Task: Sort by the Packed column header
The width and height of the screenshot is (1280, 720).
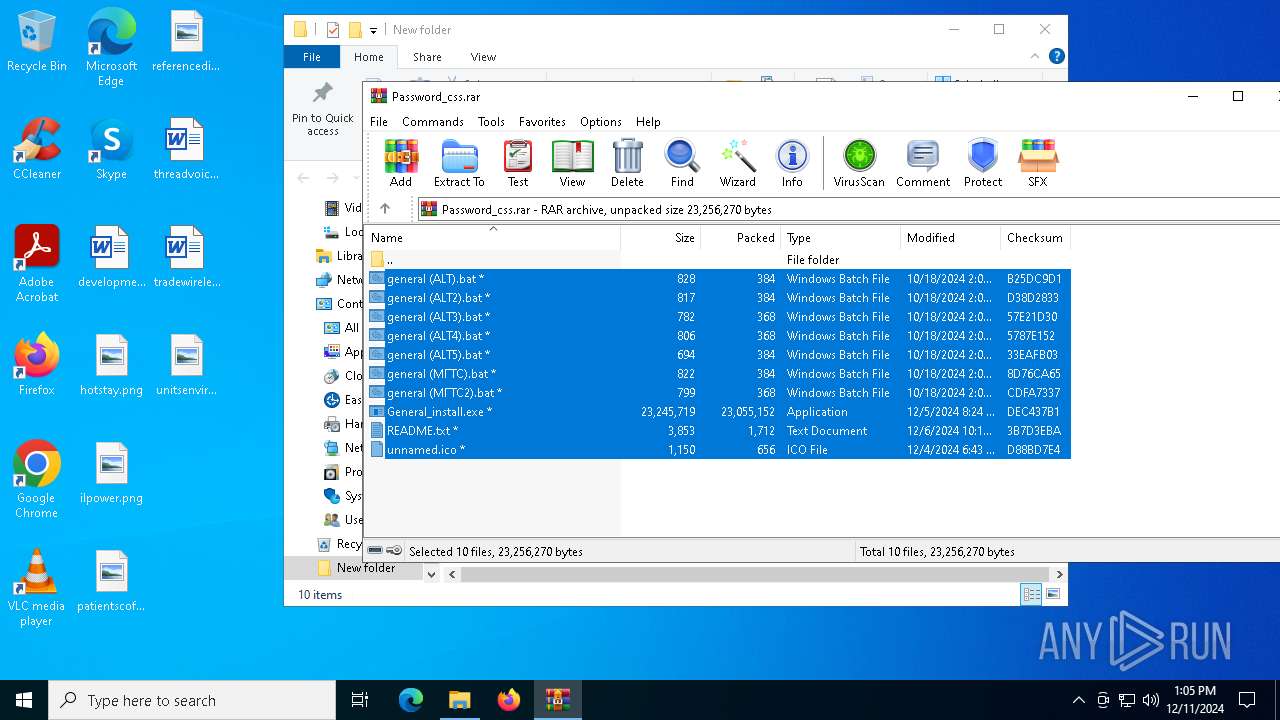Action: (741, 238)
